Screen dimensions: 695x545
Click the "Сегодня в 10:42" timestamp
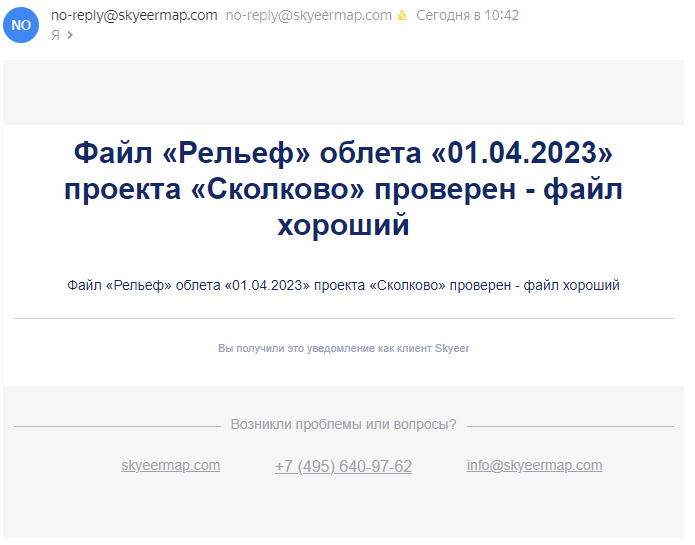[x=467, y=16]
